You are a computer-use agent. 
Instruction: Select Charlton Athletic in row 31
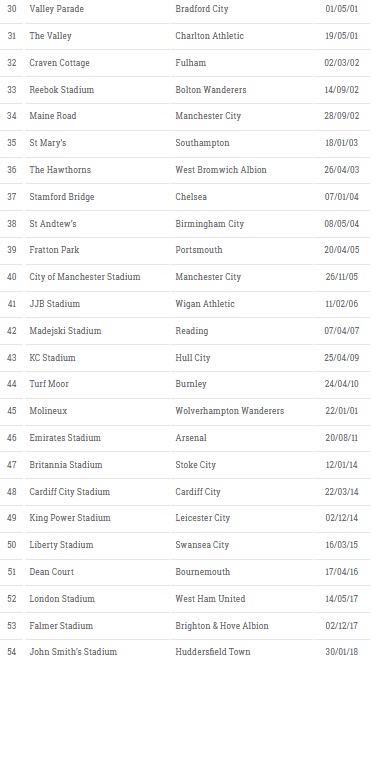209,36
